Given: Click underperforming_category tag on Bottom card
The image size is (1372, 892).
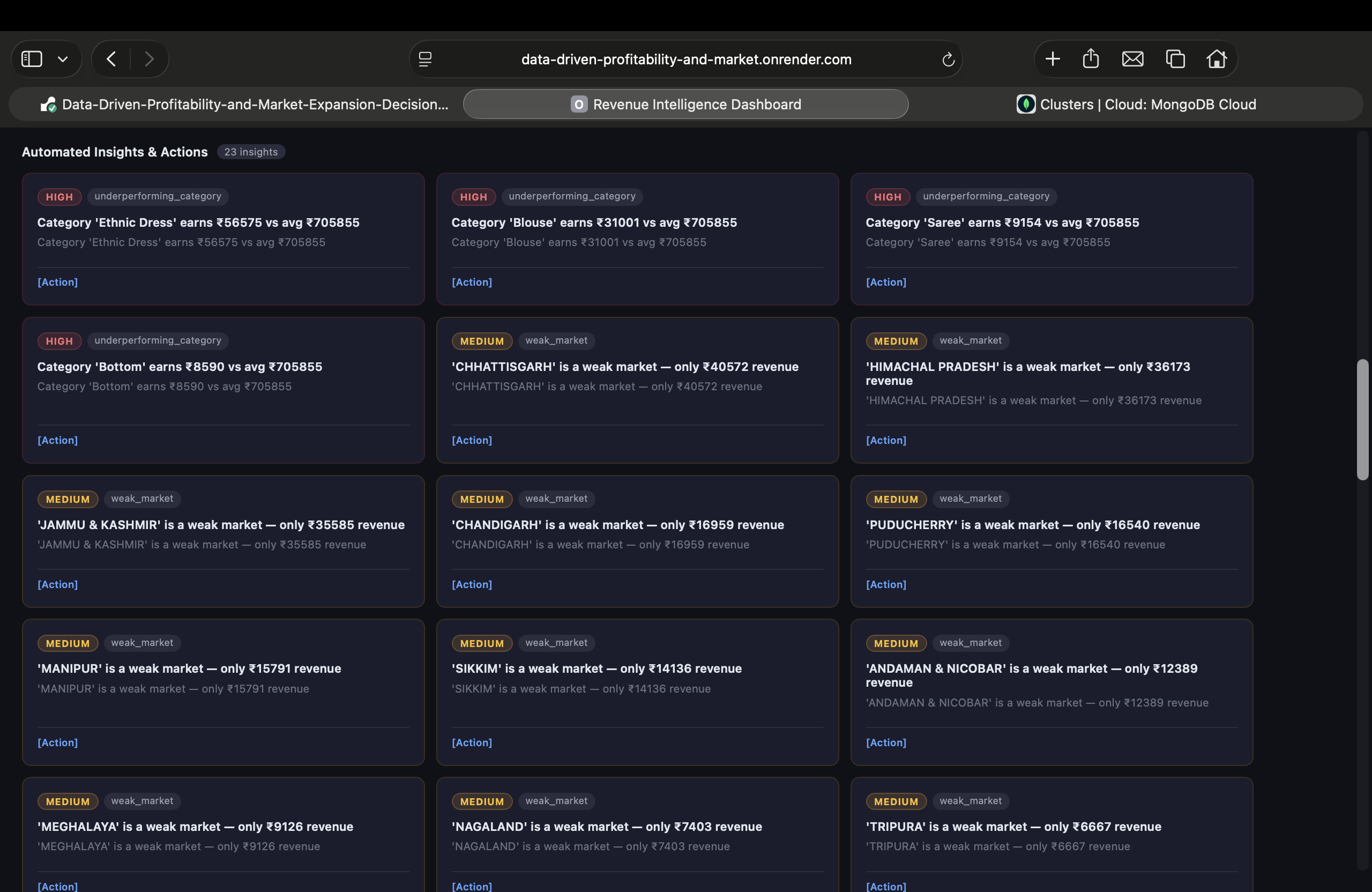Looking at the screenshot, I should pyautogui.click(x=158, y=340).
